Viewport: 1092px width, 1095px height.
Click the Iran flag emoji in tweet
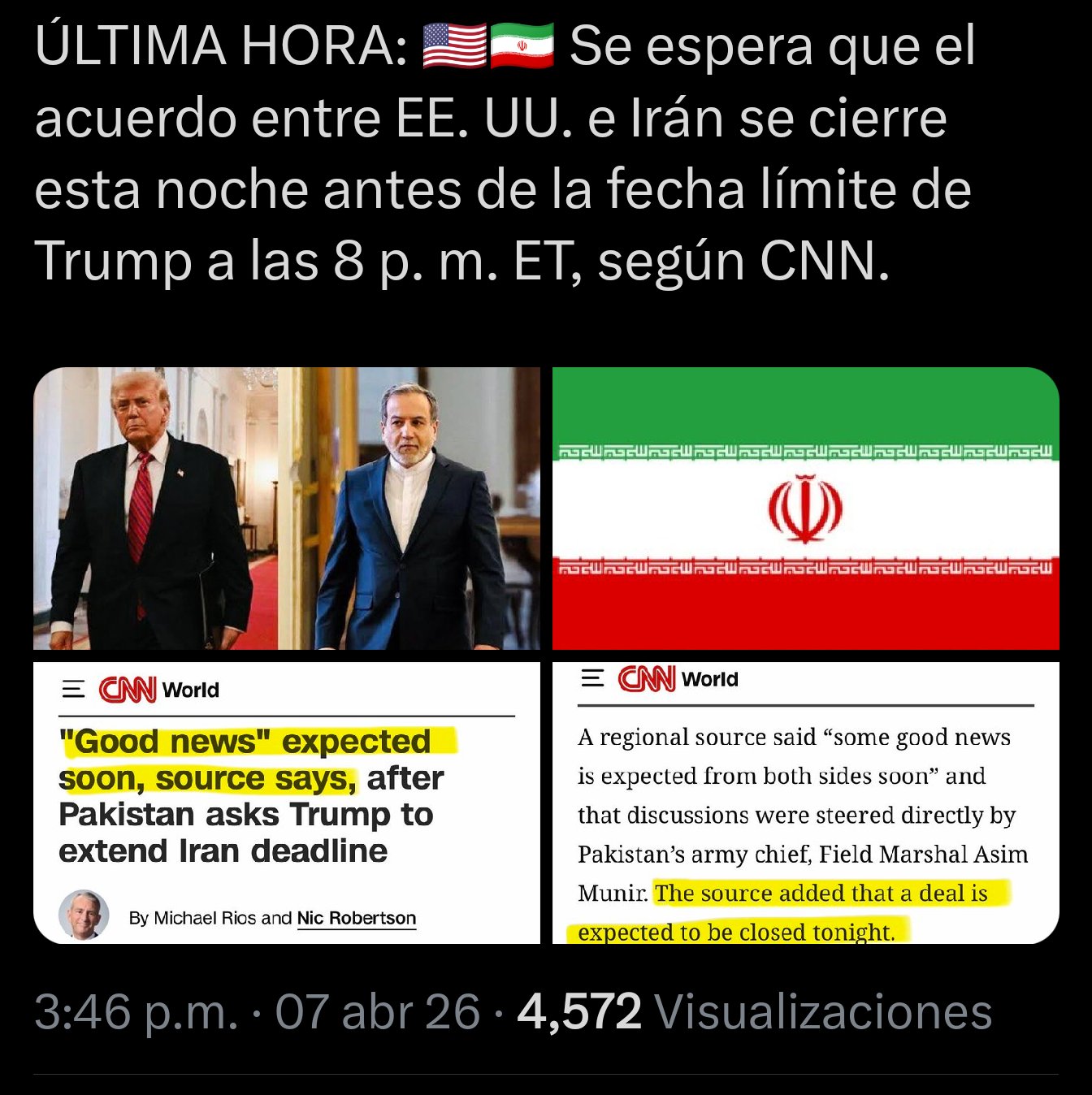coord(522,45)
